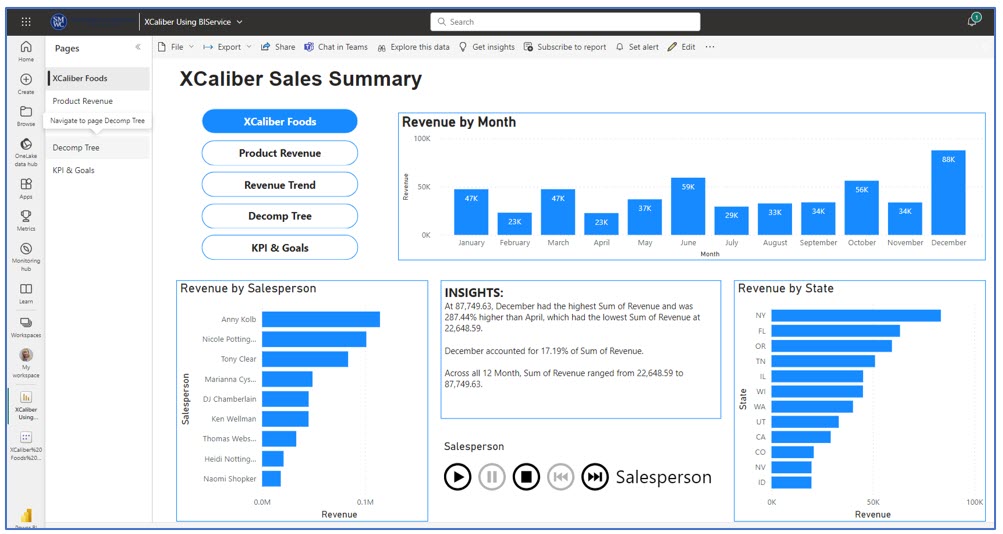Click the XCaliber Sales Summary heading

[301, 79]
